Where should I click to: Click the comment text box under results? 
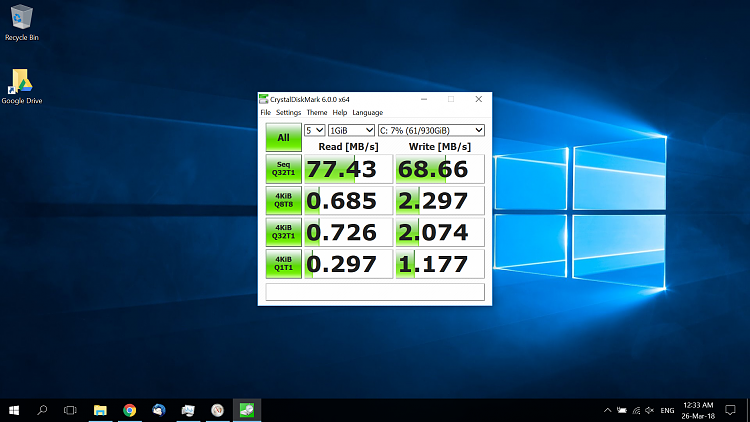click(375, 292)
